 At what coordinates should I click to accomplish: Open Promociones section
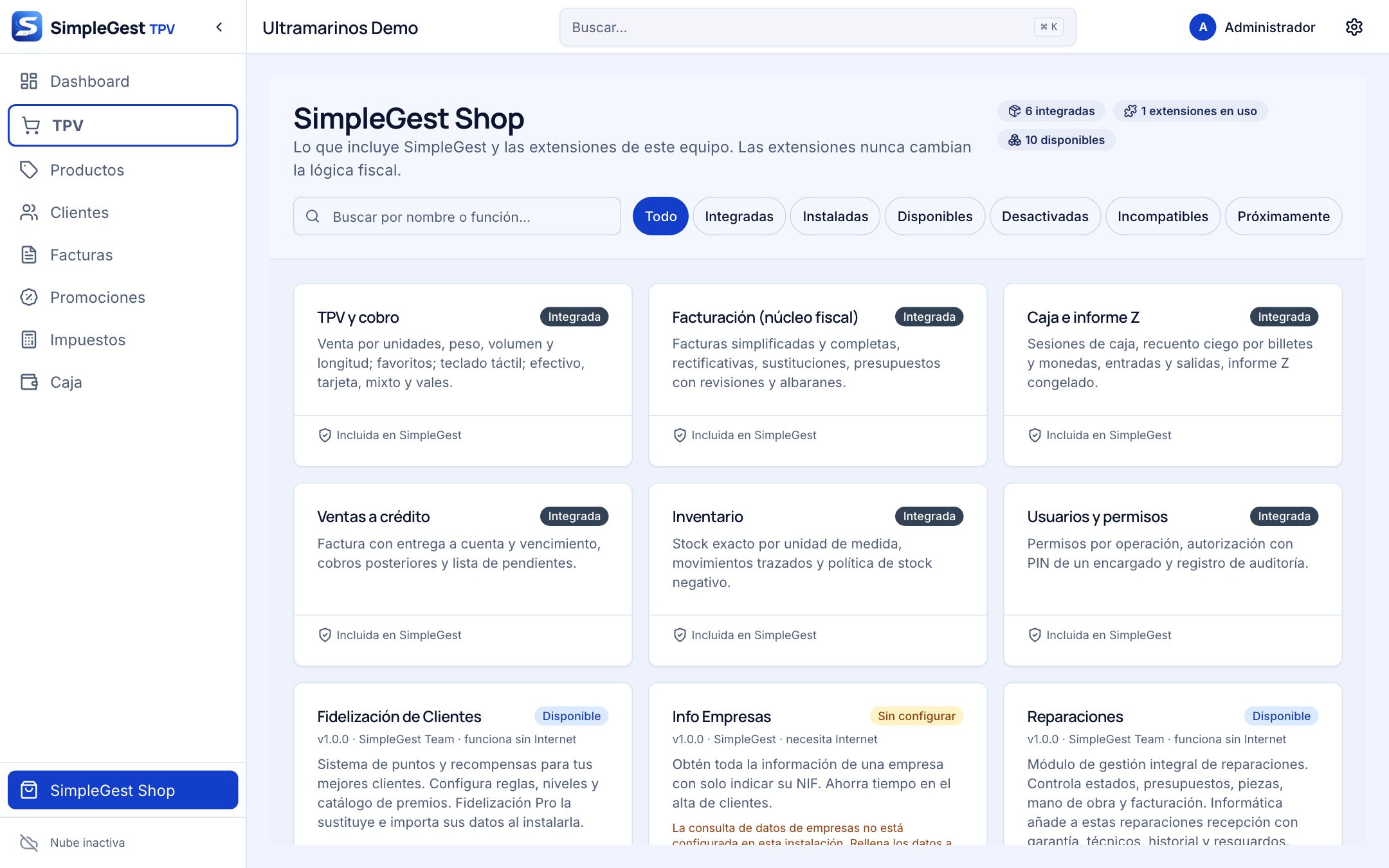tap(123, 297)
